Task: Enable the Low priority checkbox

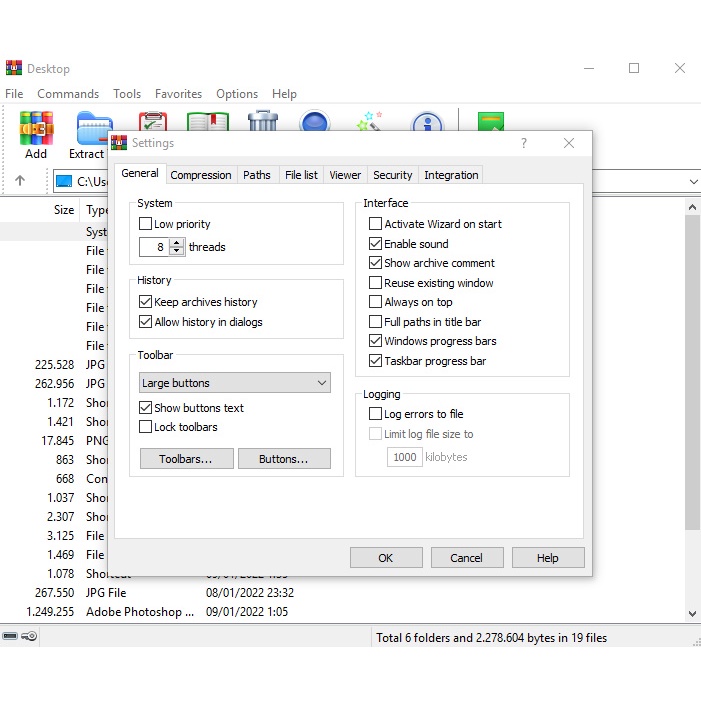Action: [x=146, y=224]
